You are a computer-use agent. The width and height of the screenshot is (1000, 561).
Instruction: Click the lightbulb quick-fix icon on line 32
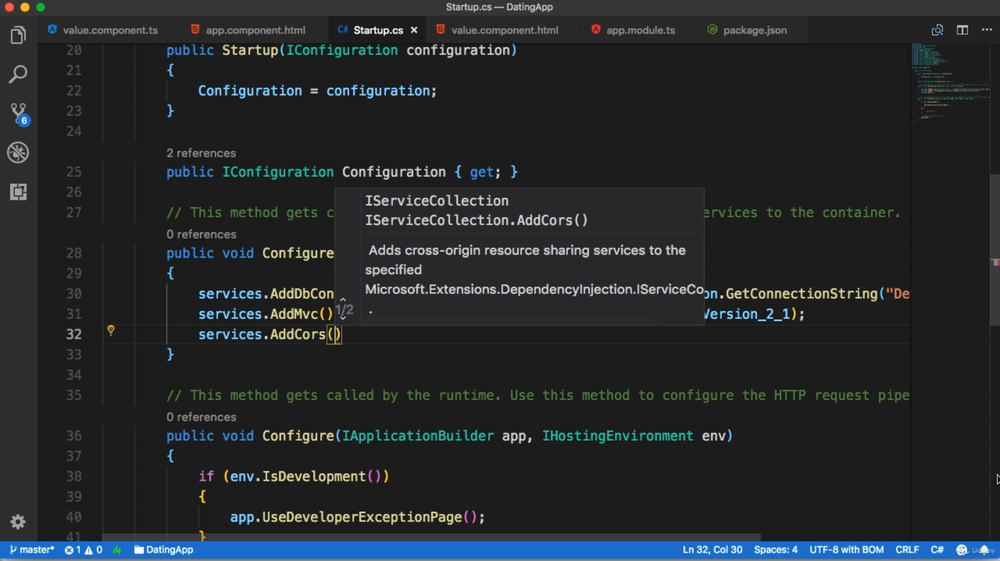pyautogui.click(x=111, y=330)
